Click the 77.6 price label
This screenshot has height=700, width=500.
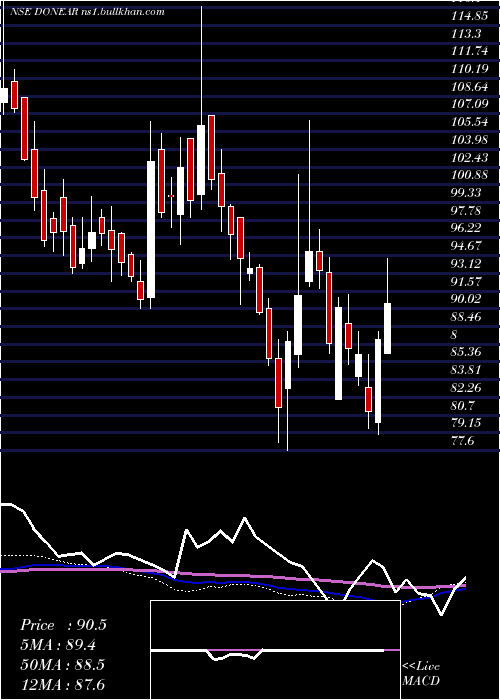[463, 441]
